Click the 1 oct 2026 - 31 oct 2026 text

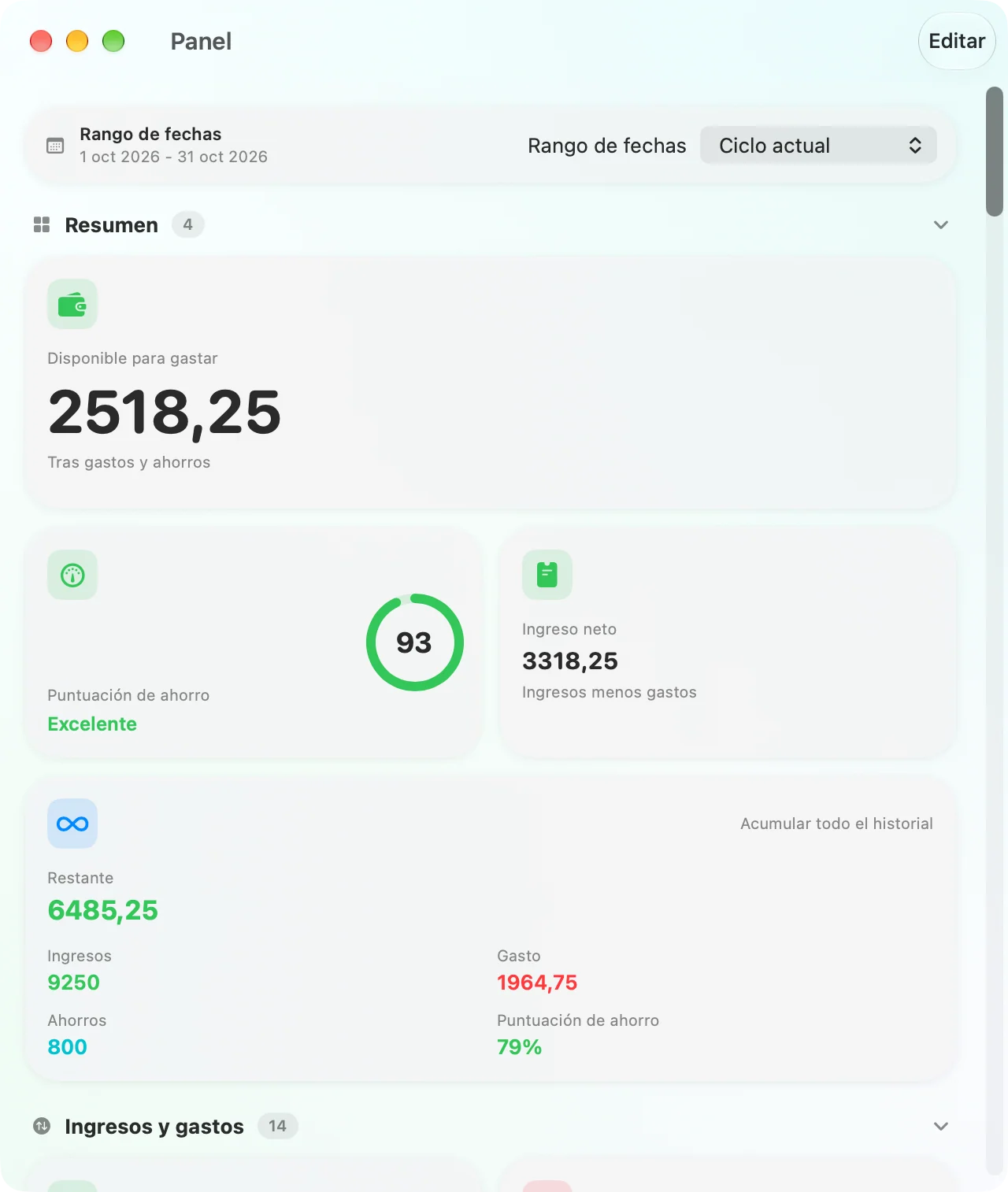(x=173, y=157)
